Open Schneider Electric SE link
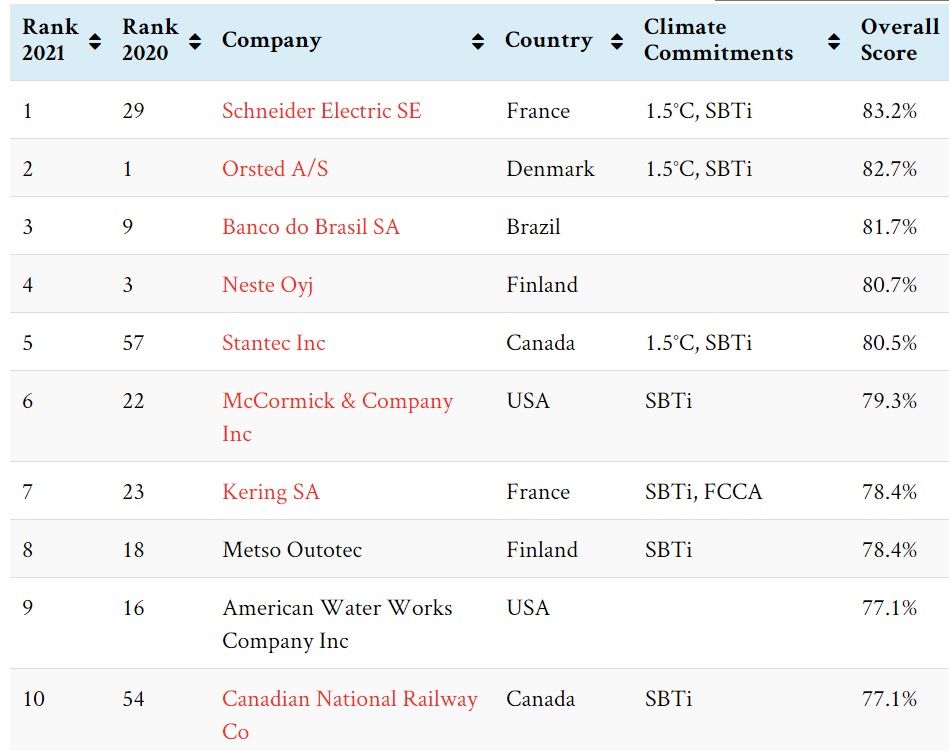Viewport: 949px width, 751px height. [x=321, y=111]
